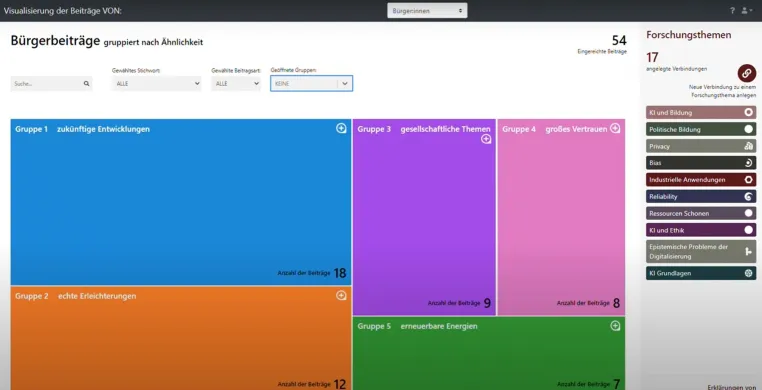Expand Gruppe 2 with plus icon
Screen dimensions: 762x390
tap(341, 295)
